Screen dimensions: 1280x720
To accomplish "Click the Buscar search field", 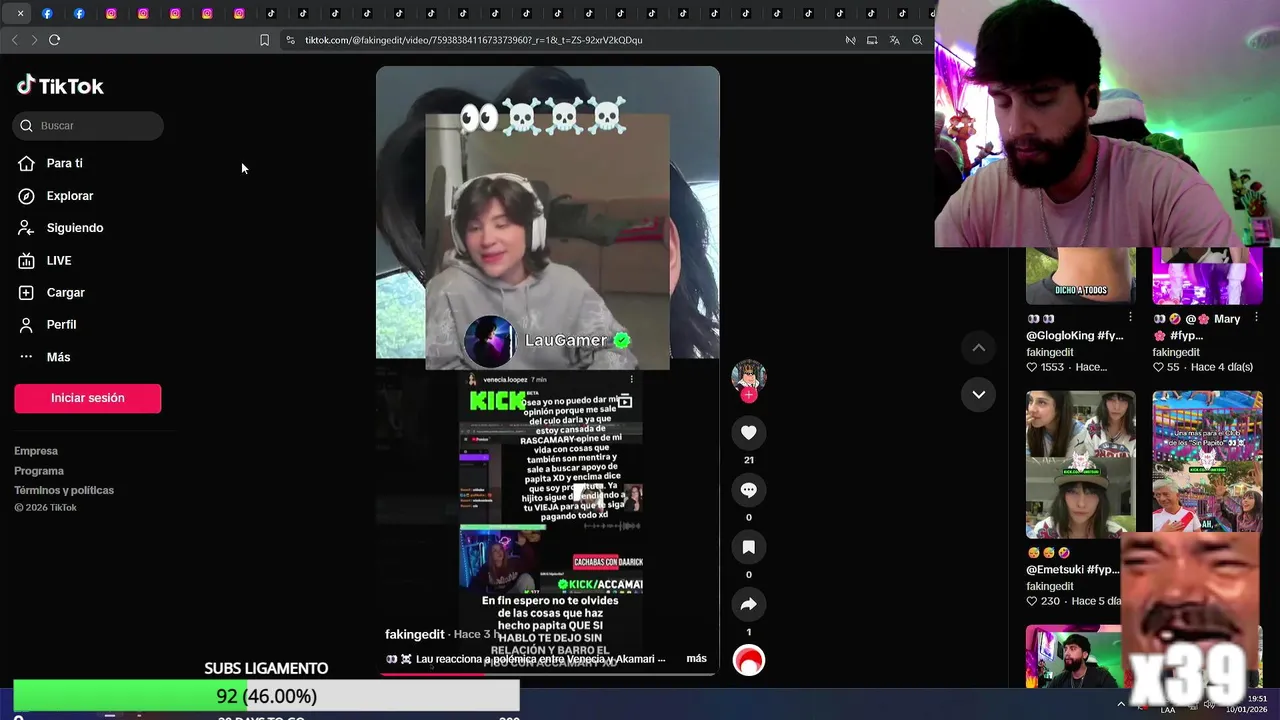I will [88, 125].
